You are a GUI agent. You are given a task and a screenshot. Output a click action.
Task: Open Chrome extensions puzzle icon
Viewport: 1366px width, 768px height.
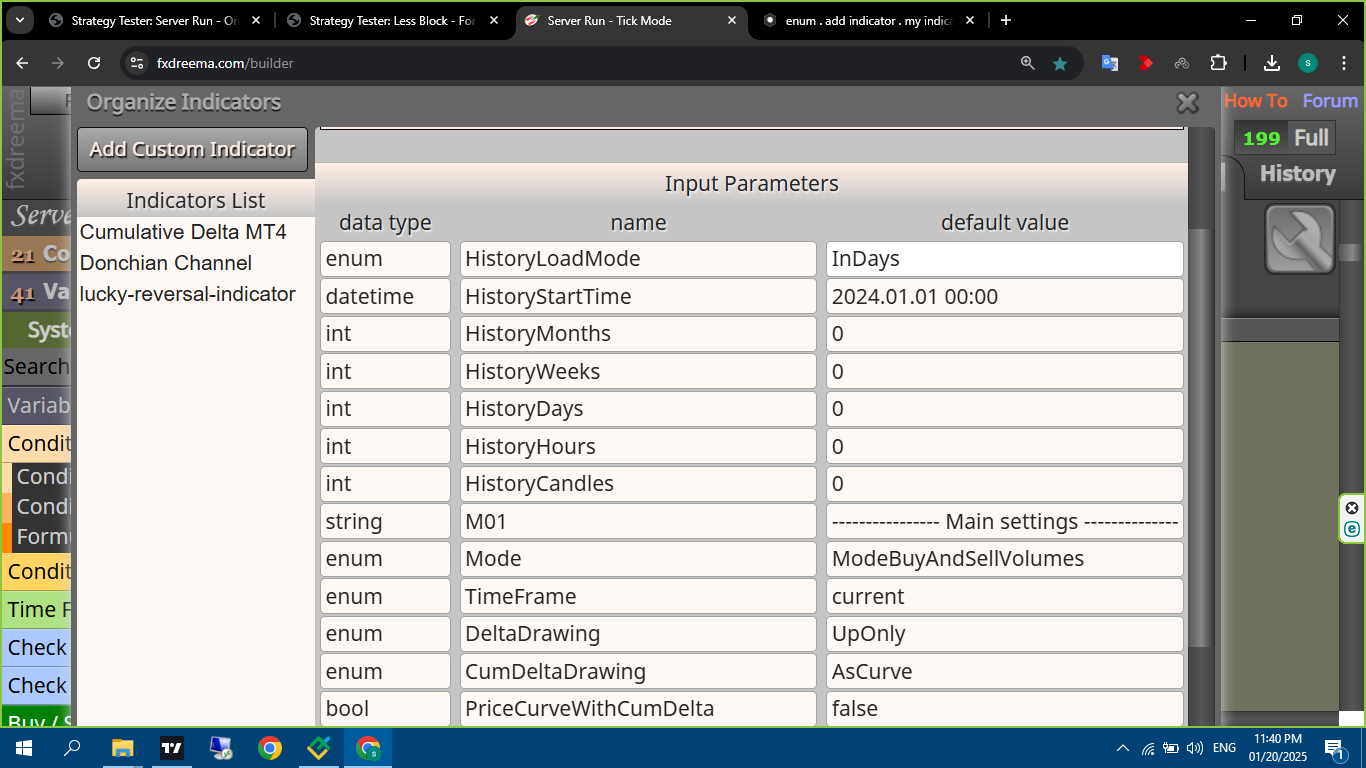[1218, 63]
